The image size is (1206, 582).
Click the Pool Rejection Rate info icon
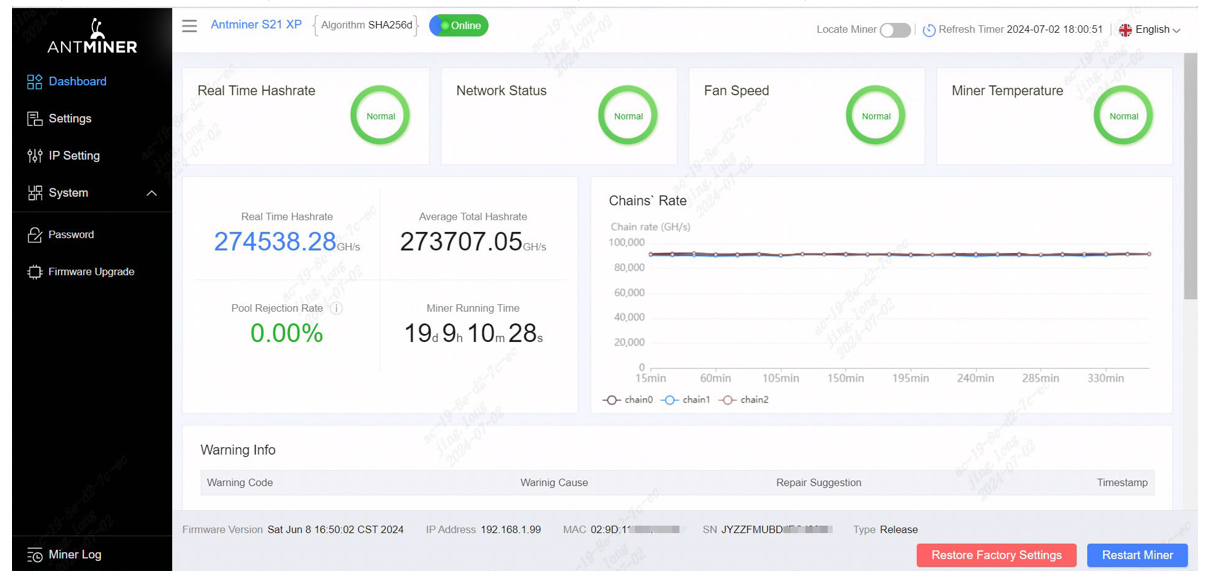point(337,309)
